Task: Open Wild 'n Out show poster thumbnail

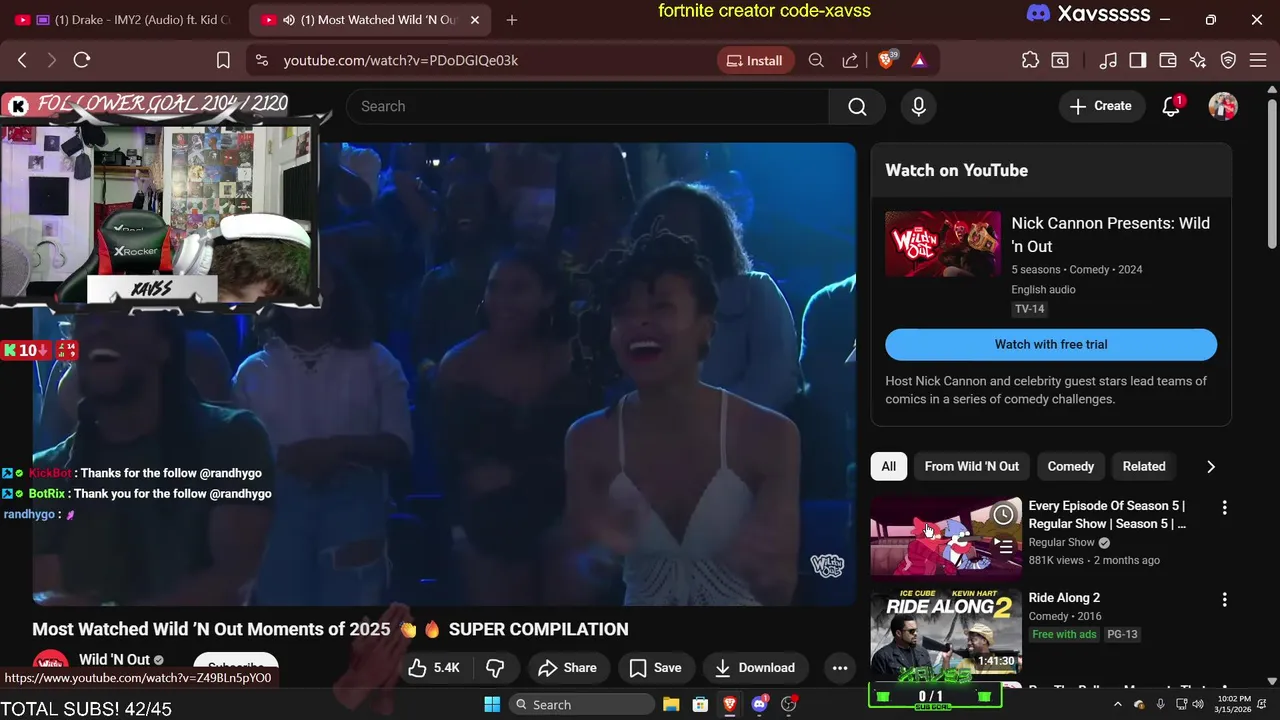Action: (942, 244)
